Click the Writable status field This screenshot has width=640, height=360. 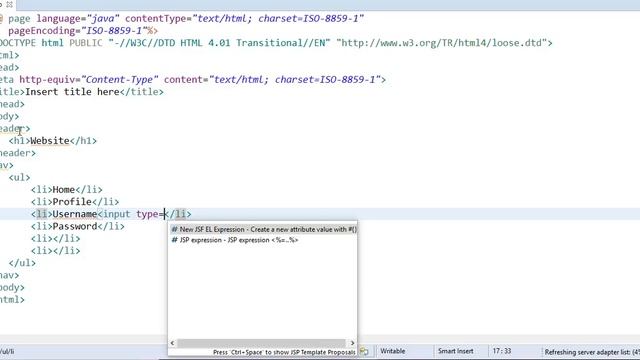tap(393, 351)
